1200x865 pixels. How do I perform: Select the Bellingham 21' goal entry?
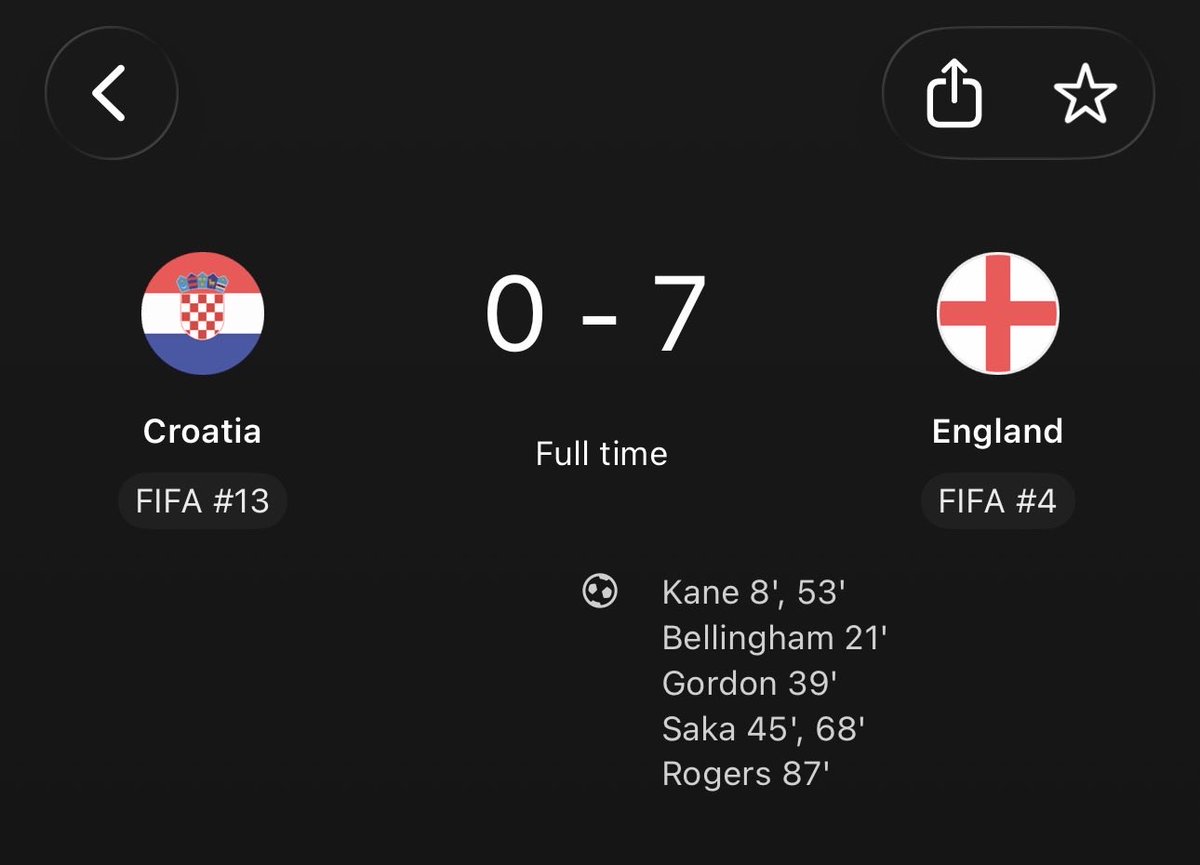click(x=775, y=638)
